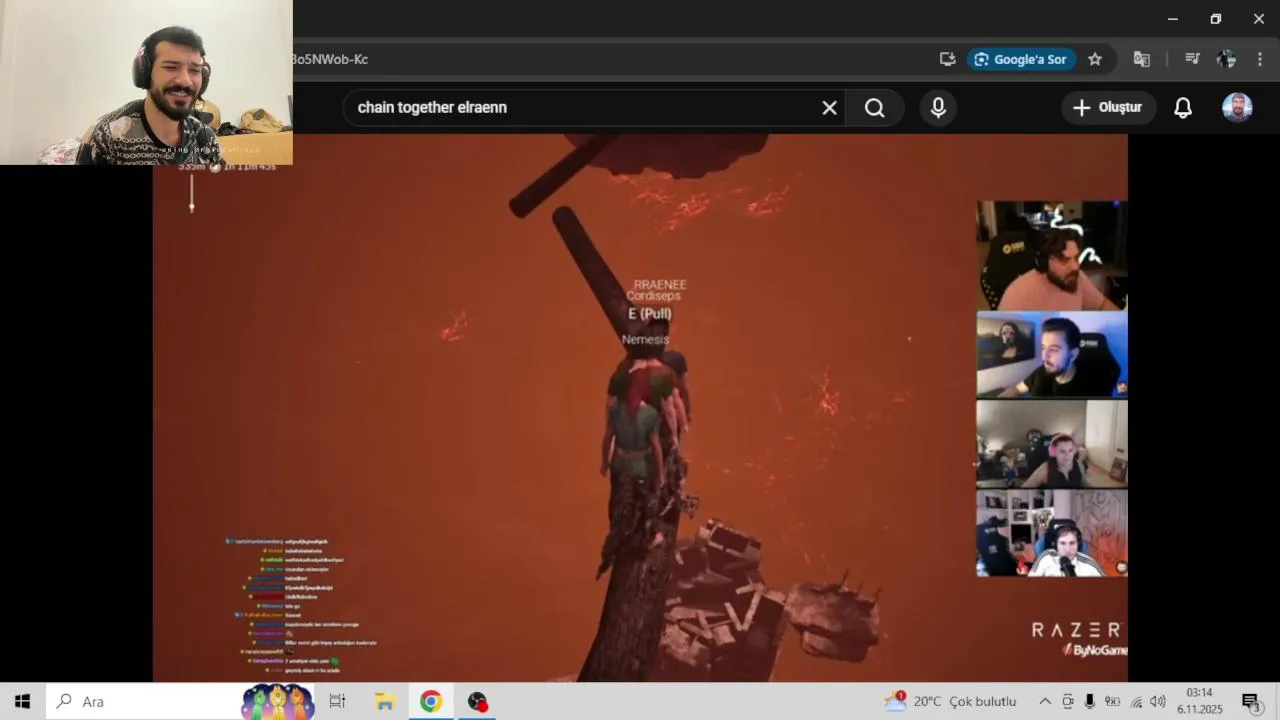Viewport: 1280px width, 720px height.
Task: Open File Explorer from the taskbar
Action: tap(384, 701)
